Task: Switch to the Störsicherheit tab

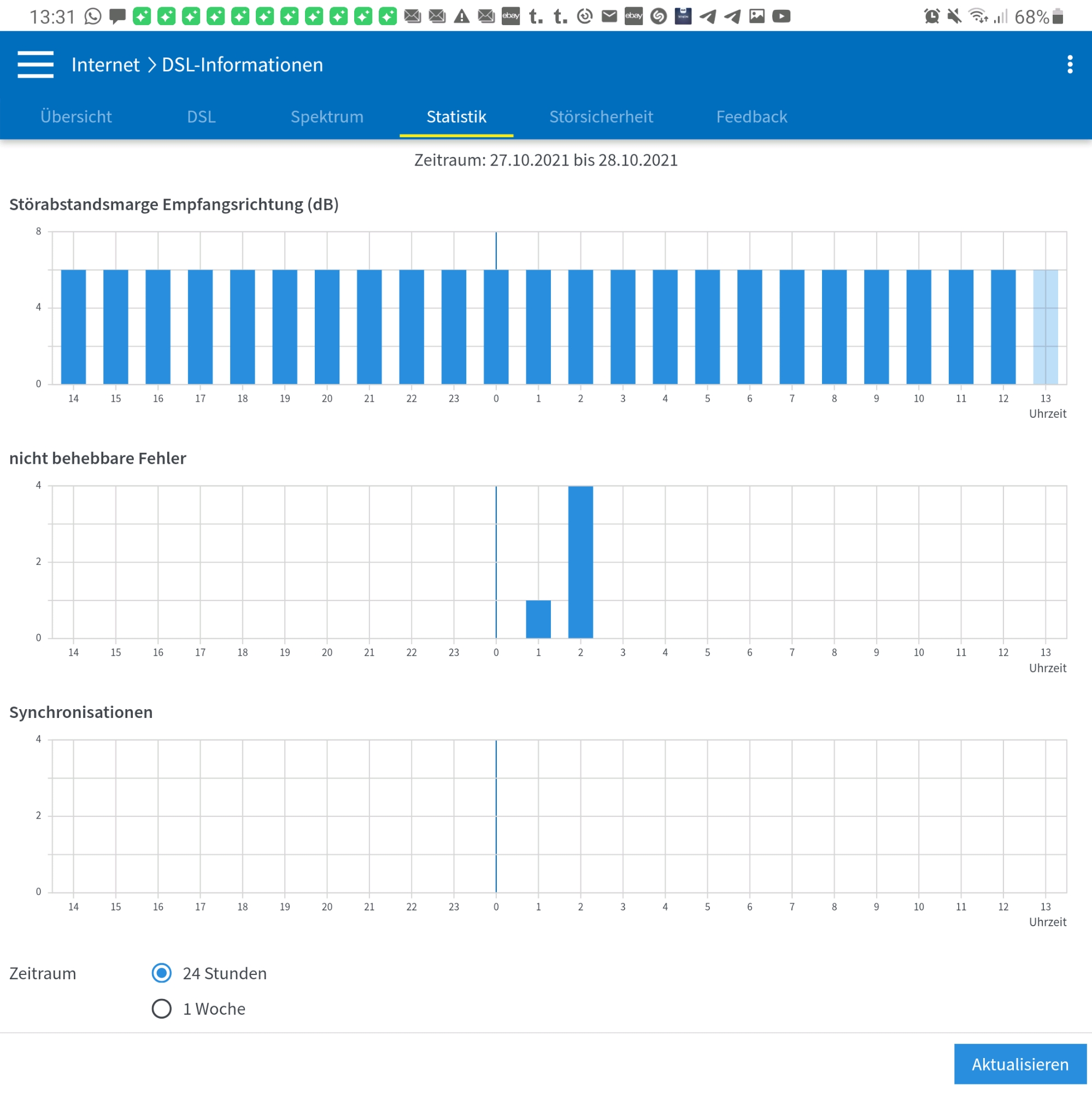Action: 601,116
